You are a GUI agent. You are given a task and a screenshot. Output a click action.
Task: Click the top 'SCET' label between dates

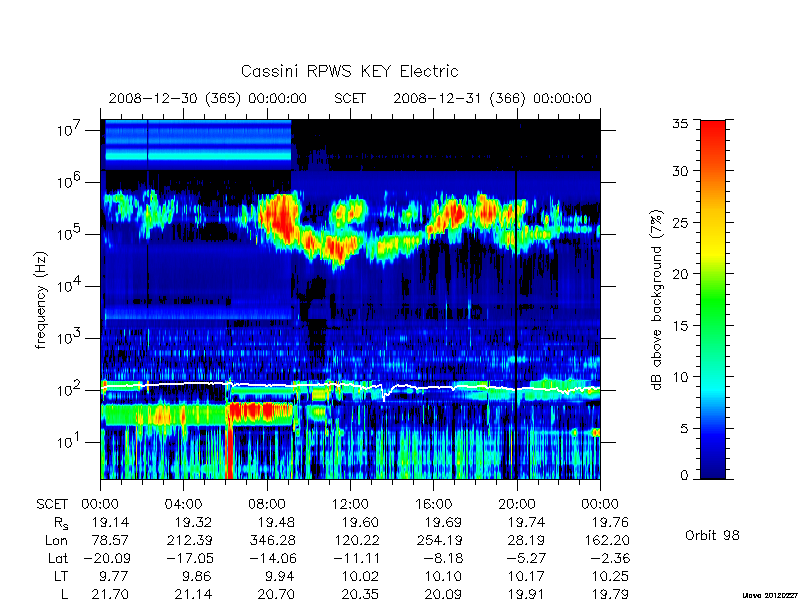(x=350, y=98)
